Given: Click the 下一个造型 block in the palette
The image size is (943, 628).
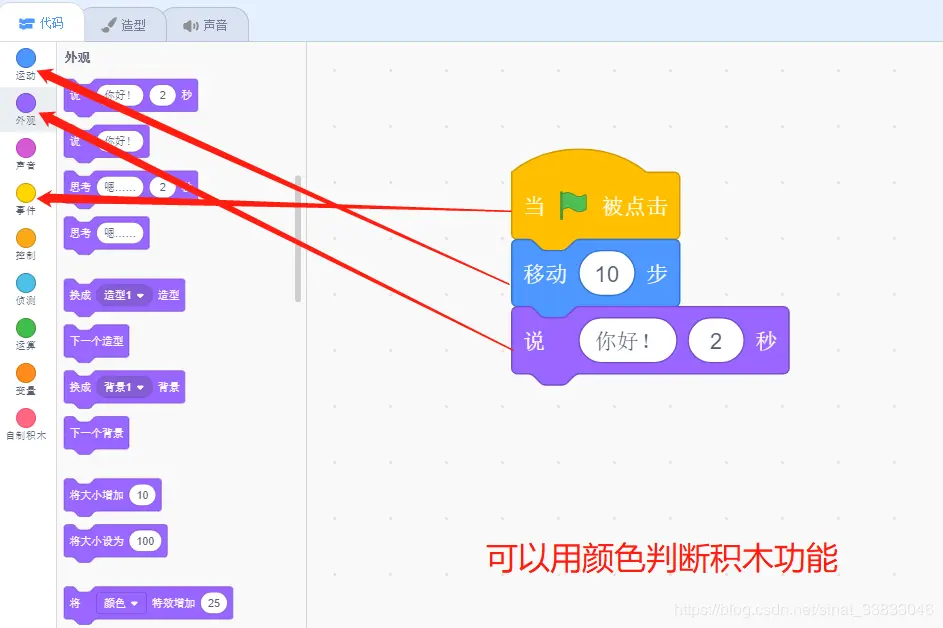Looking at the screenshot, I should point(96,341).
